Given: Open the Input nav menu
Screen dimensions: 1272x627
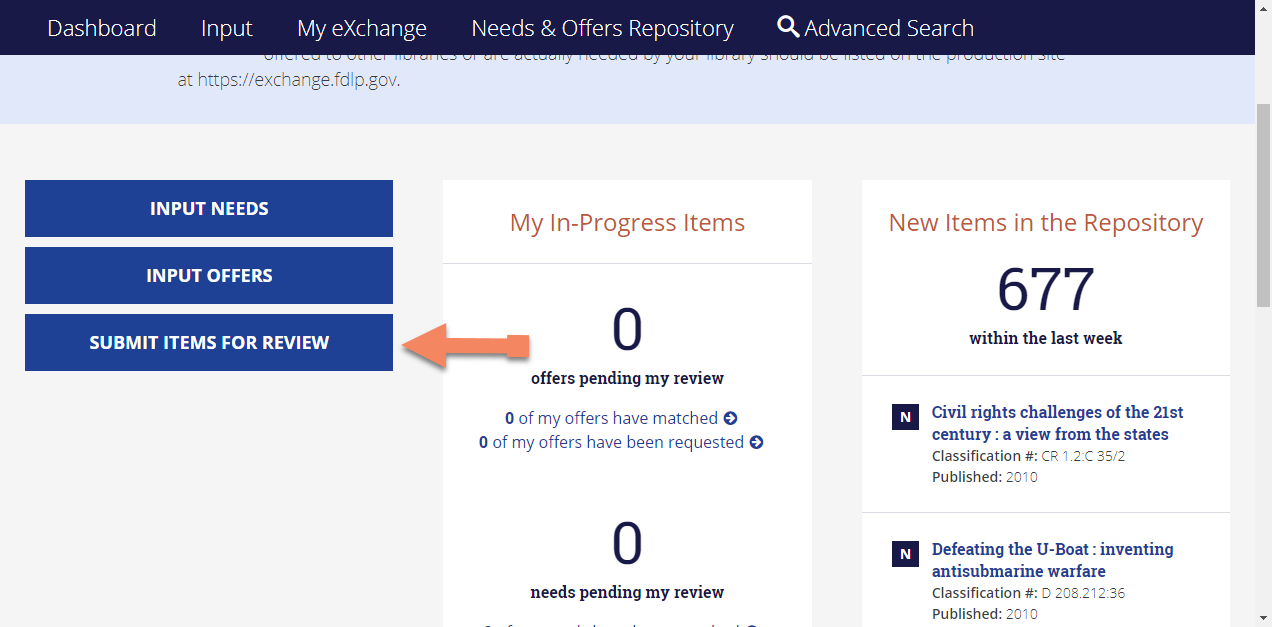Looking at the screenshot, I should tap(227, 28).
